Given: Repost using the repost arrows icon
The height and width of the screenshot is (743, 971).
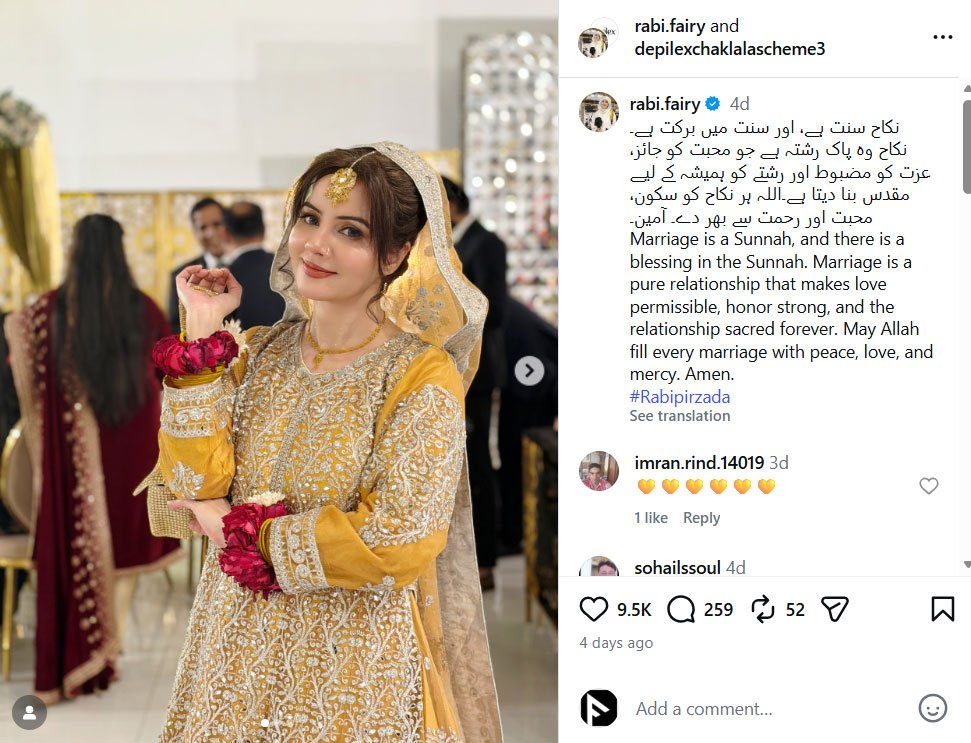Looking at the screenshot, I should point(763,609).
